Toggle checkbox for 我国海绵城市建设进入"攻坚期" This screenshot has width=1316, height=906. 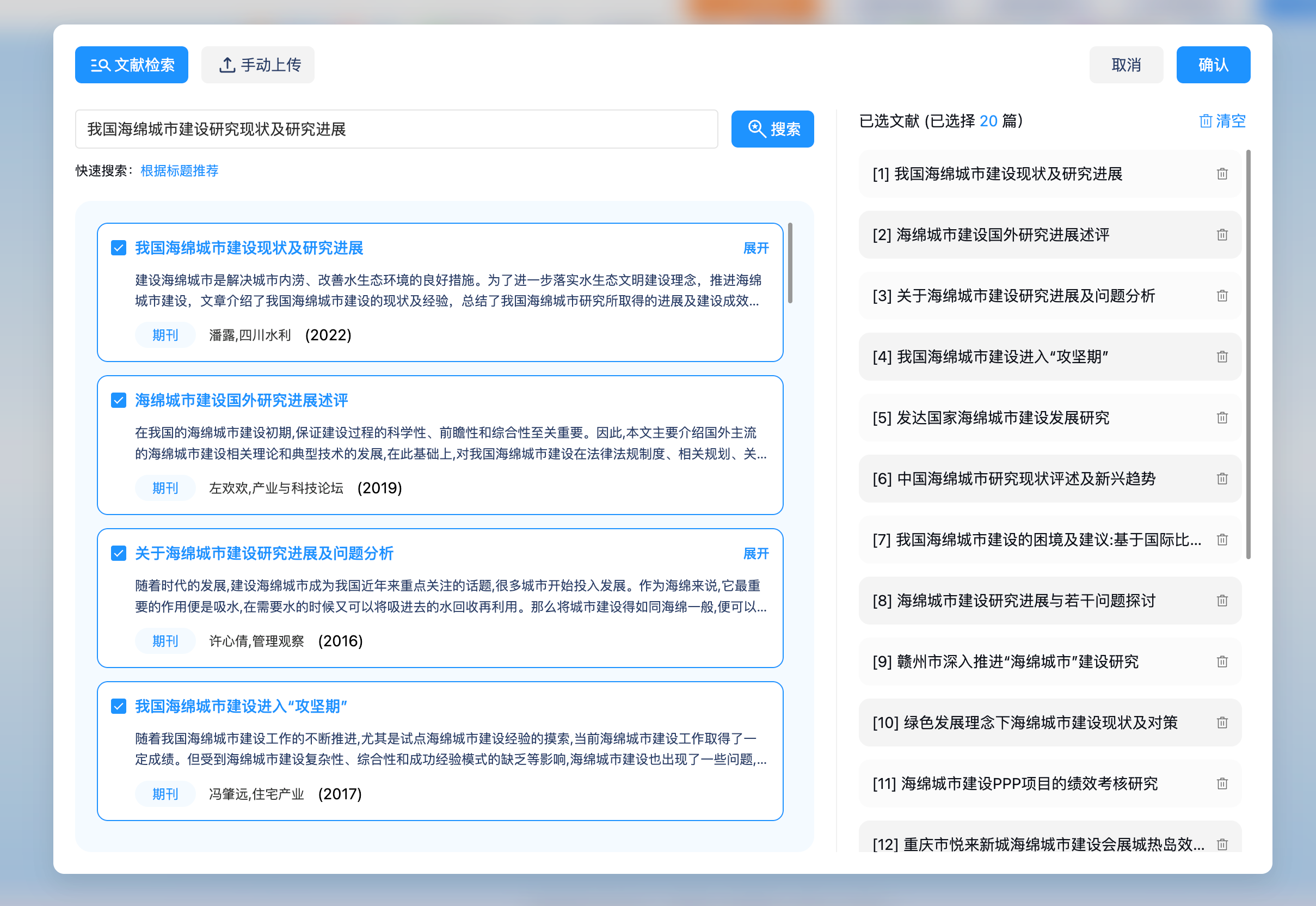pyautogui.click(x=119, y=706)
